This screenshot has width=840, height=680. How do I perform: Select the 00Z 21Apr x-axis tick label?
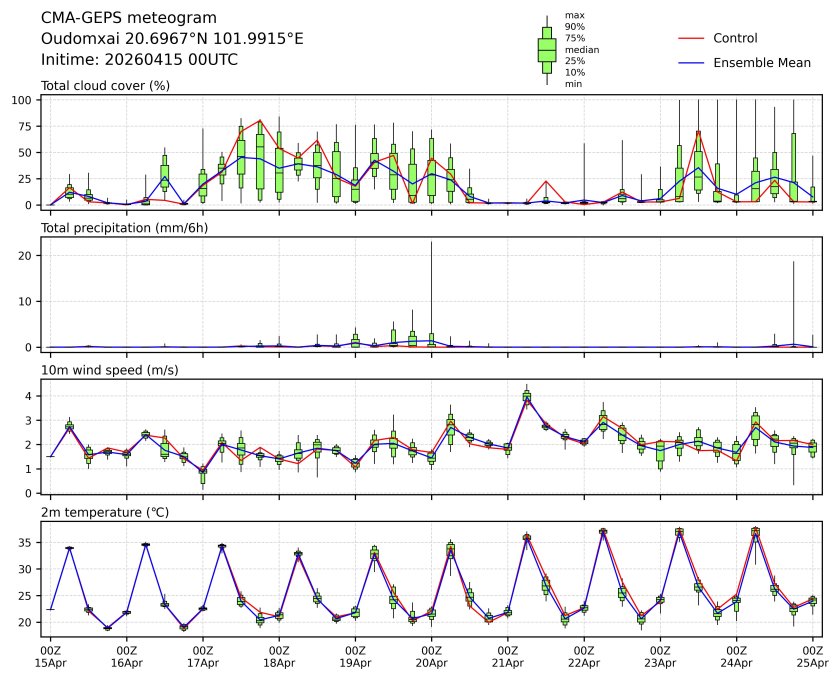[508, 656]
